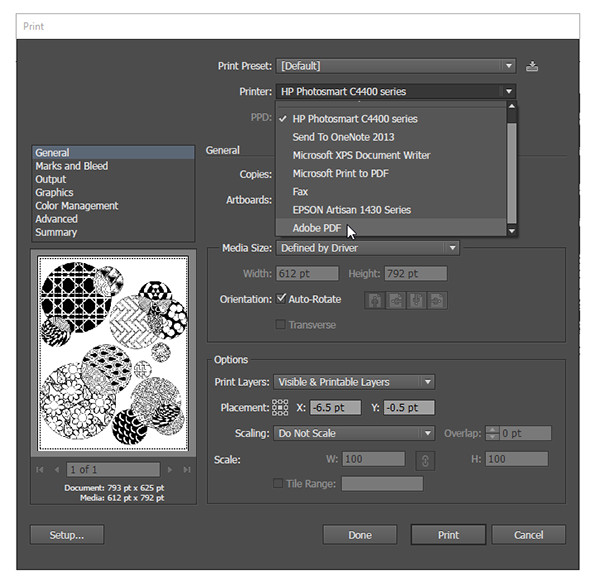Click the landscape left orientation icon
The height and width of the screenshot is (585, 600).
tap(396, 300)
